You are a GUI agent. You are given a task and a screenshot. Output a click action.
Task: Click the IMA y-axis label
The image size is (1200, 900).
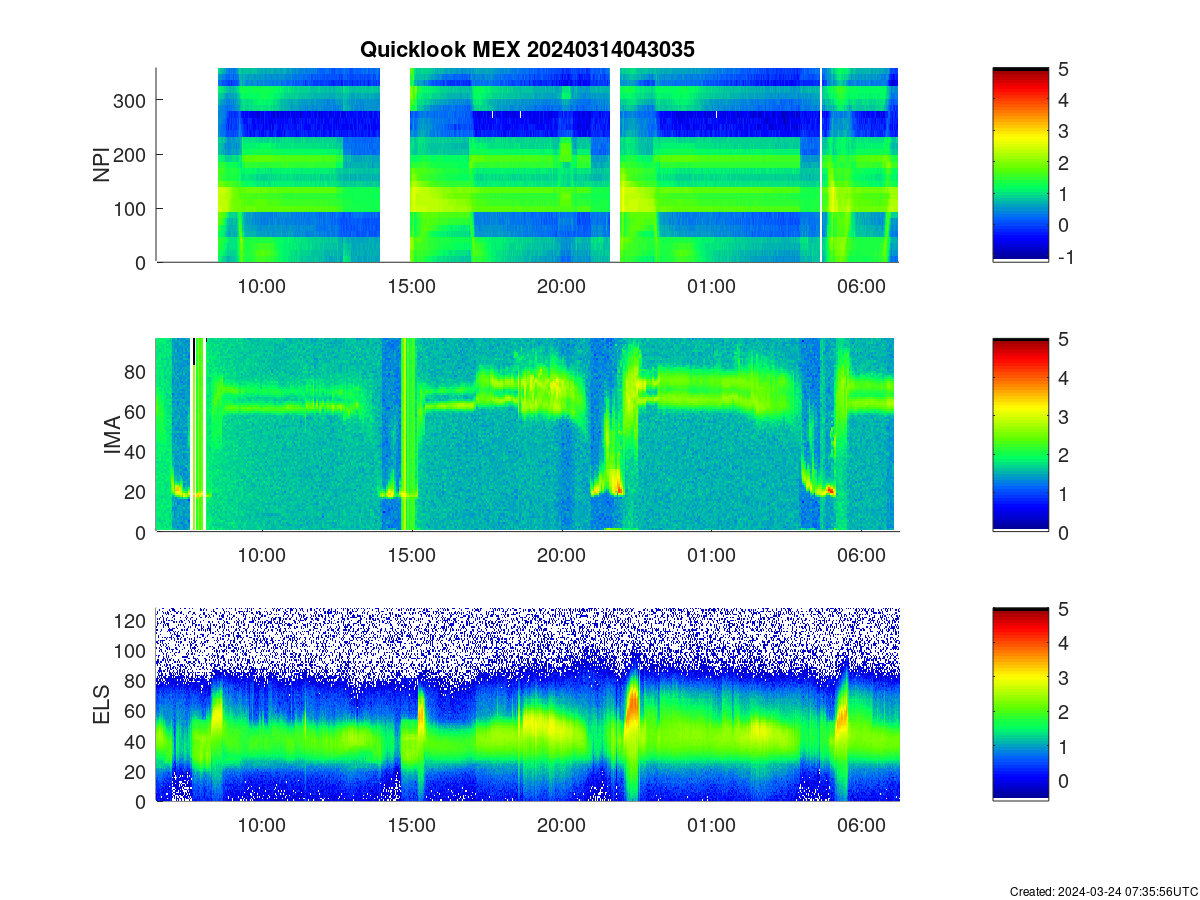(111, 435)
